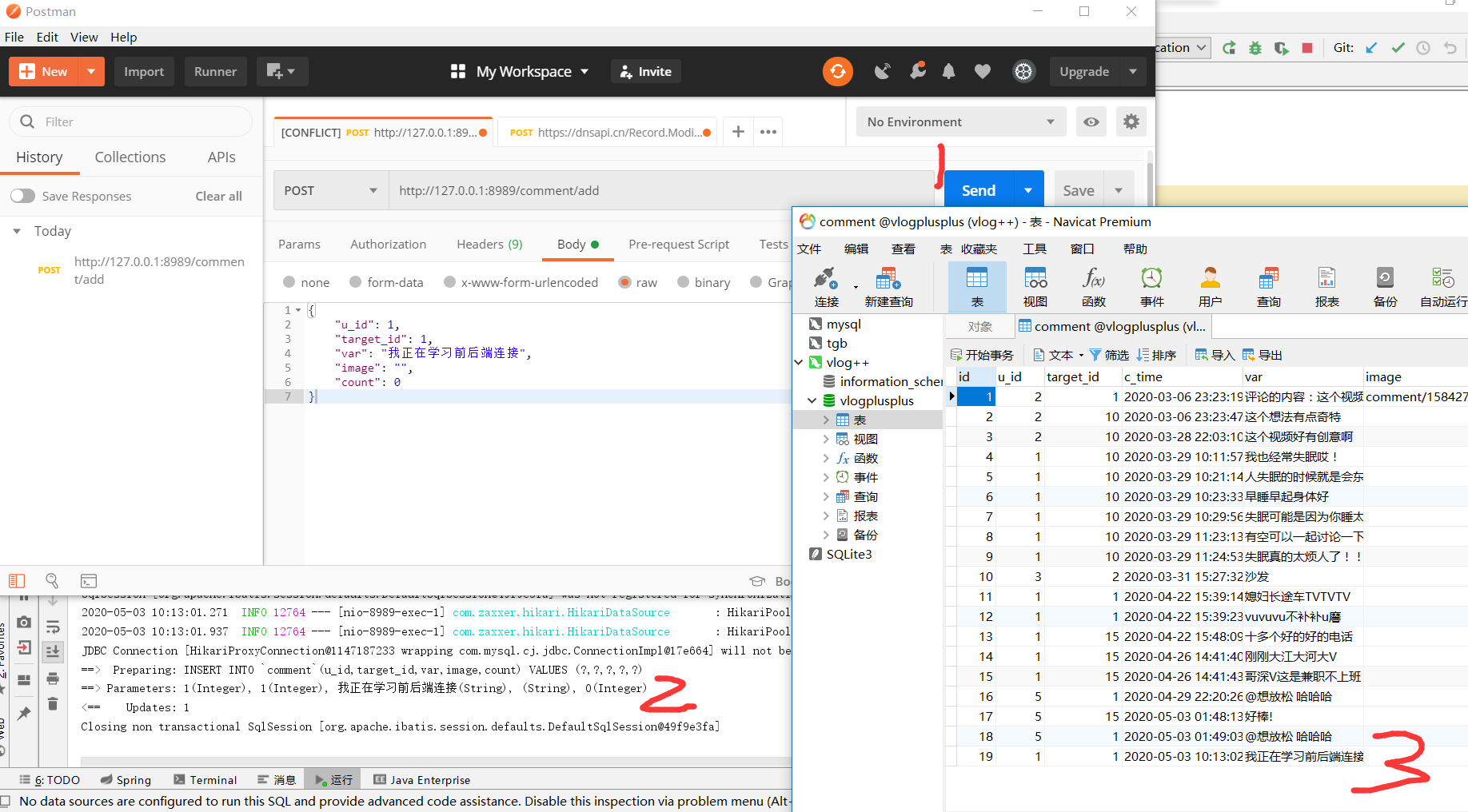Image resolution: width=1468 pixels, height=812 pixels.
Task: Click the Postman console find icon
Action: [52, 581]
